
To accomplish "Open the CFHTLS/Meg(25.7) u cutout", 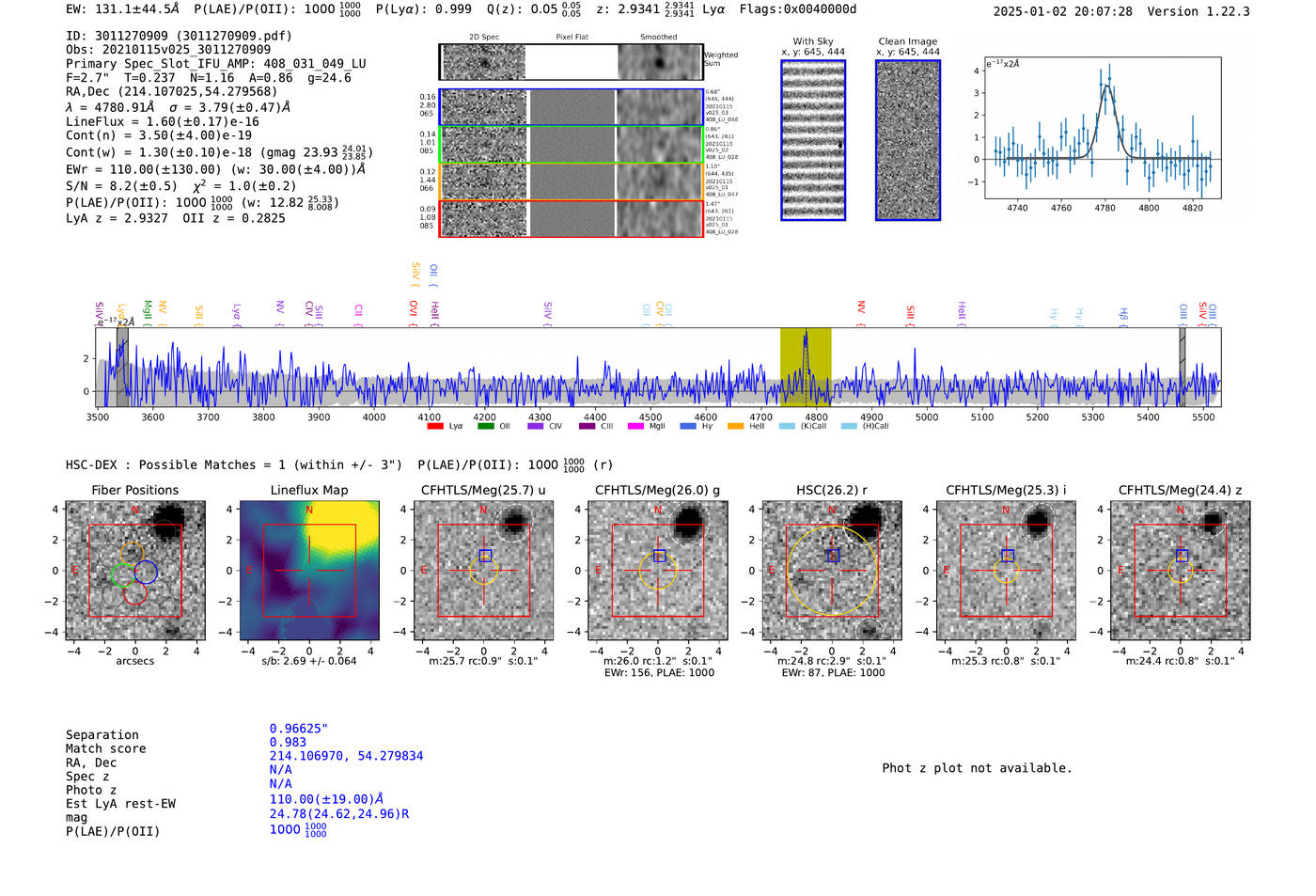I will (x=483, y=570).
